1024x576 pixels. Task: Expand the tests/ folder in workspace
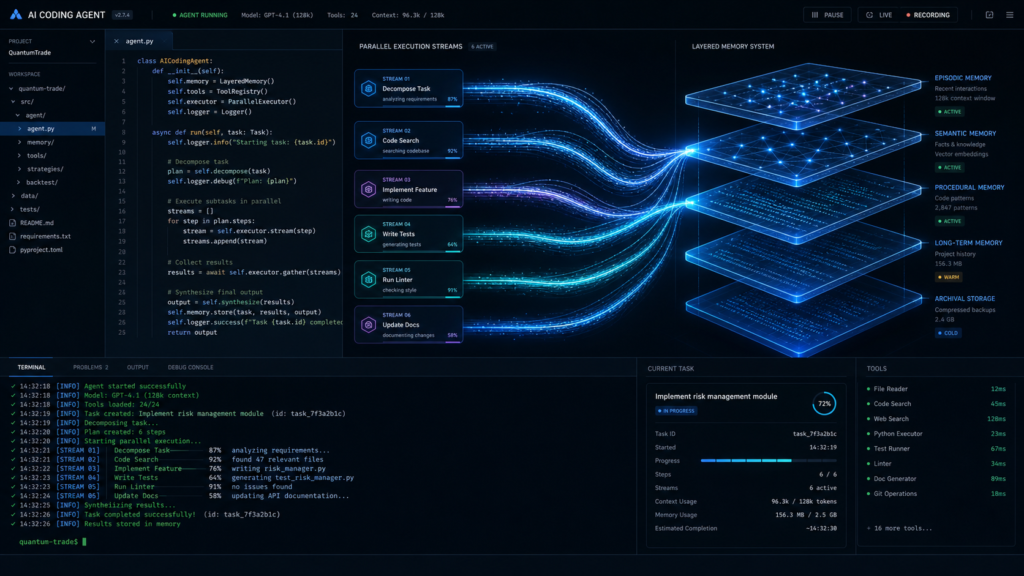point(29,209)
